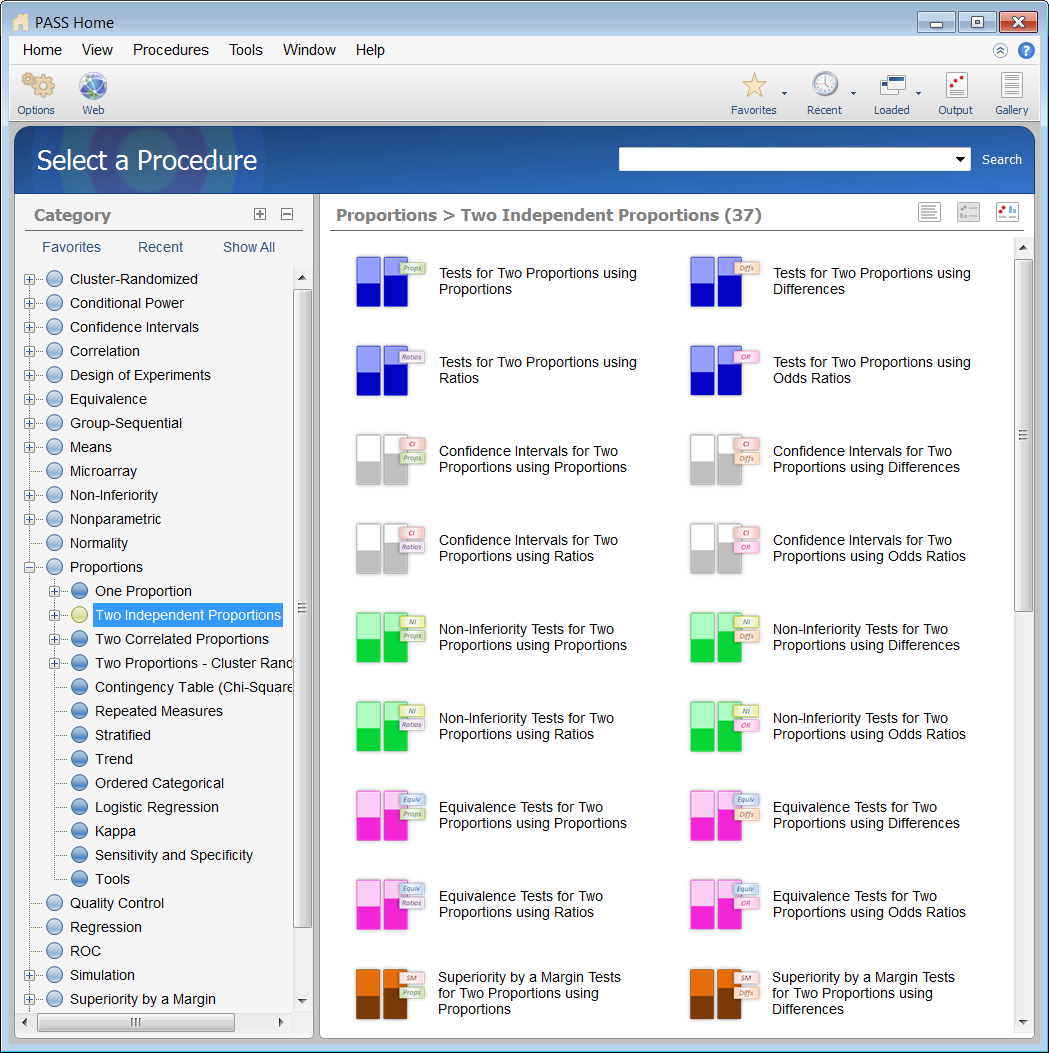Viewport: 1049px width, 1053px height.
Task: Open the Recent toolbar dropdown arrow
Action: (x=854, y=93)
